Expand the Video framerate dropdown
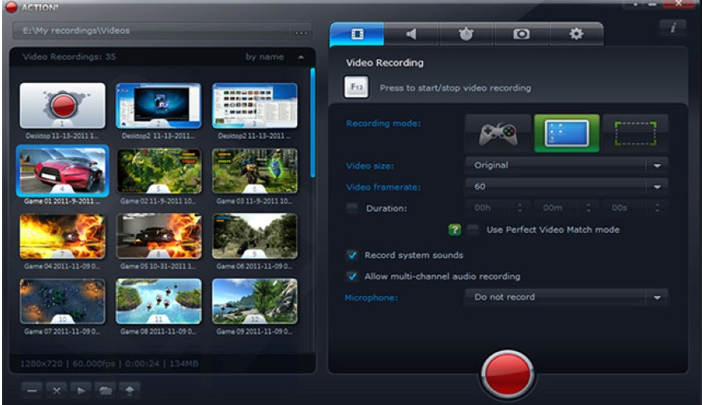 (x=566, y=186)
